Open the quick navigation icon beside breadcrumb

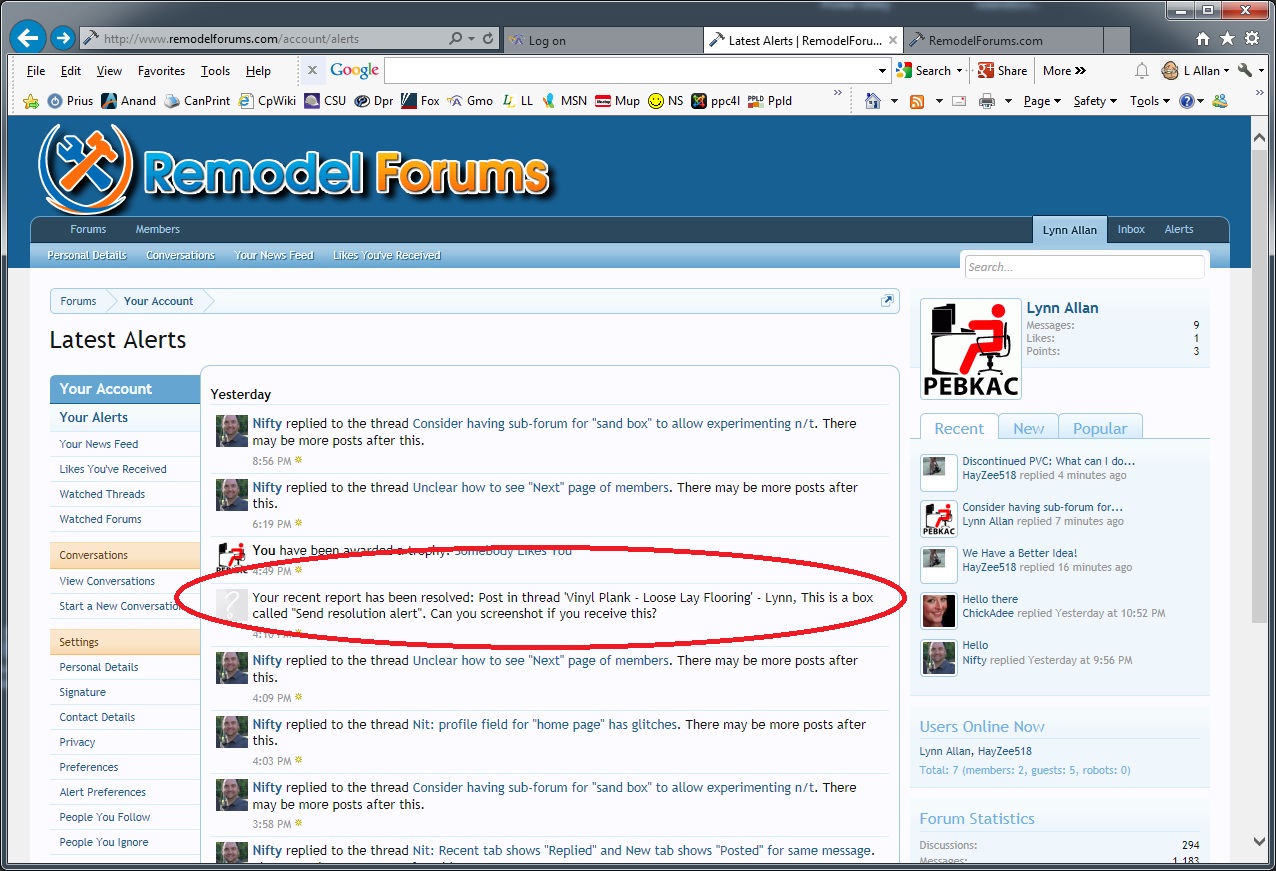click(886, 301)
